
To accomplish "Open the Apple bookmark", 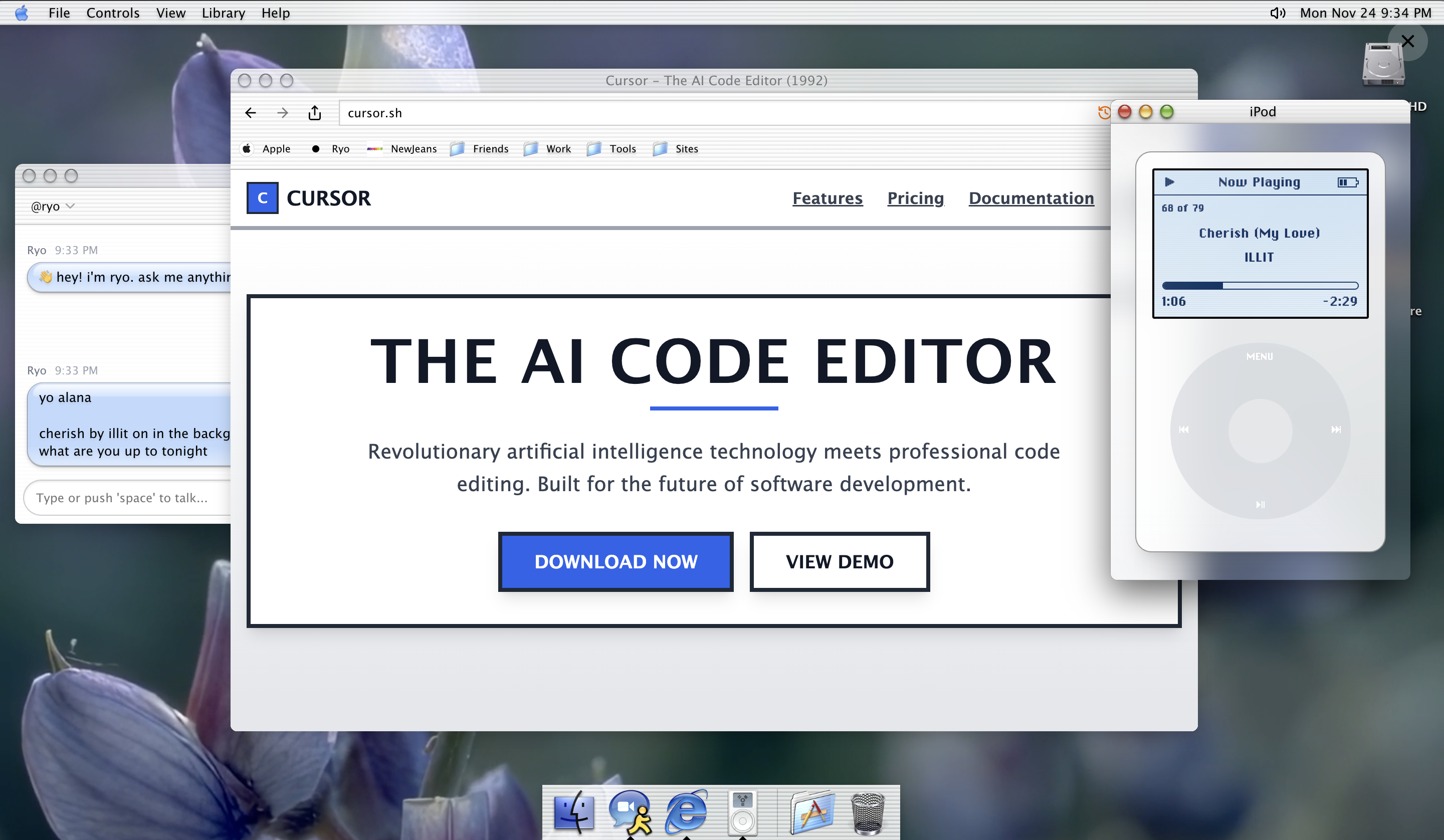I will click(266, 149).
